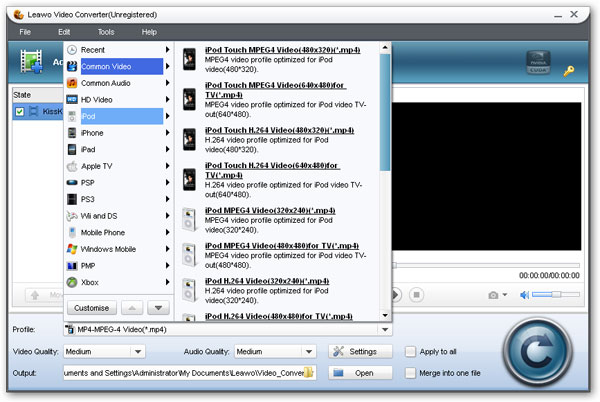Image resolution: width=600 pixels, height=402 pixels.
Task: Click the Add Video film icon
Action: point(31,61)
